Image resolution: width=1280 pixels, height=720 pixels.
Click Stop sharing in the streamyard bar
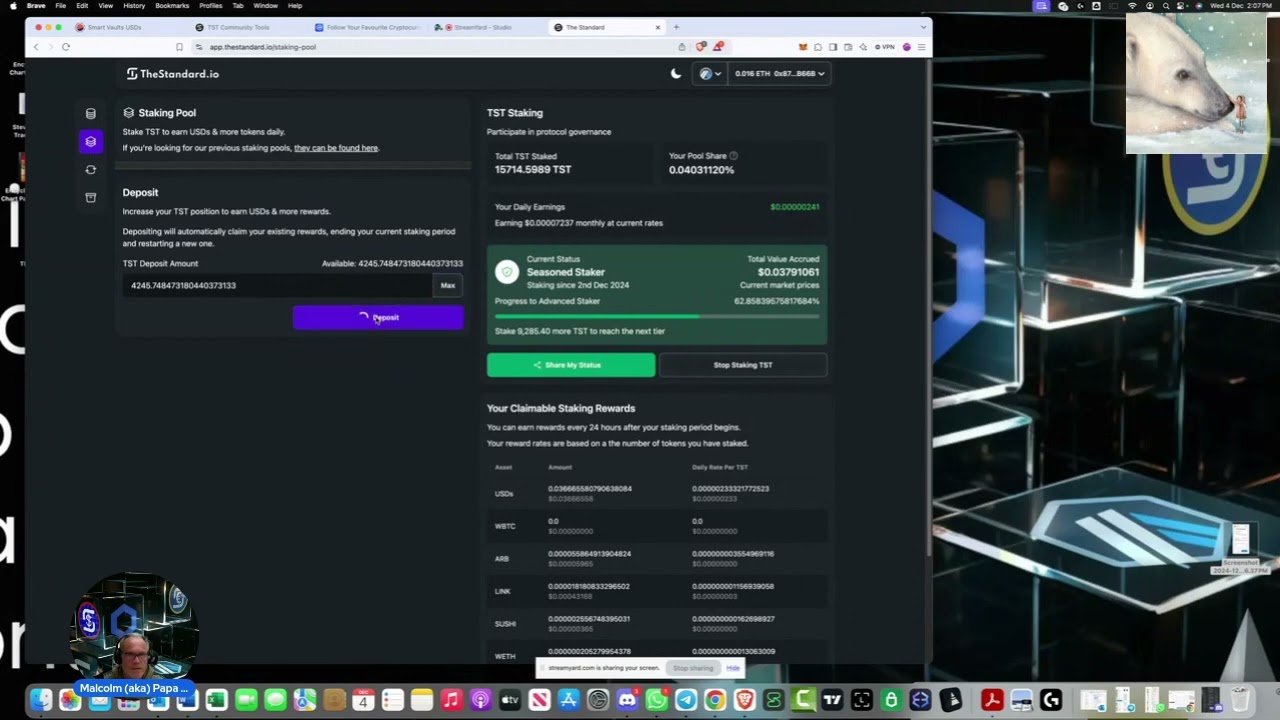pos(693,668)
